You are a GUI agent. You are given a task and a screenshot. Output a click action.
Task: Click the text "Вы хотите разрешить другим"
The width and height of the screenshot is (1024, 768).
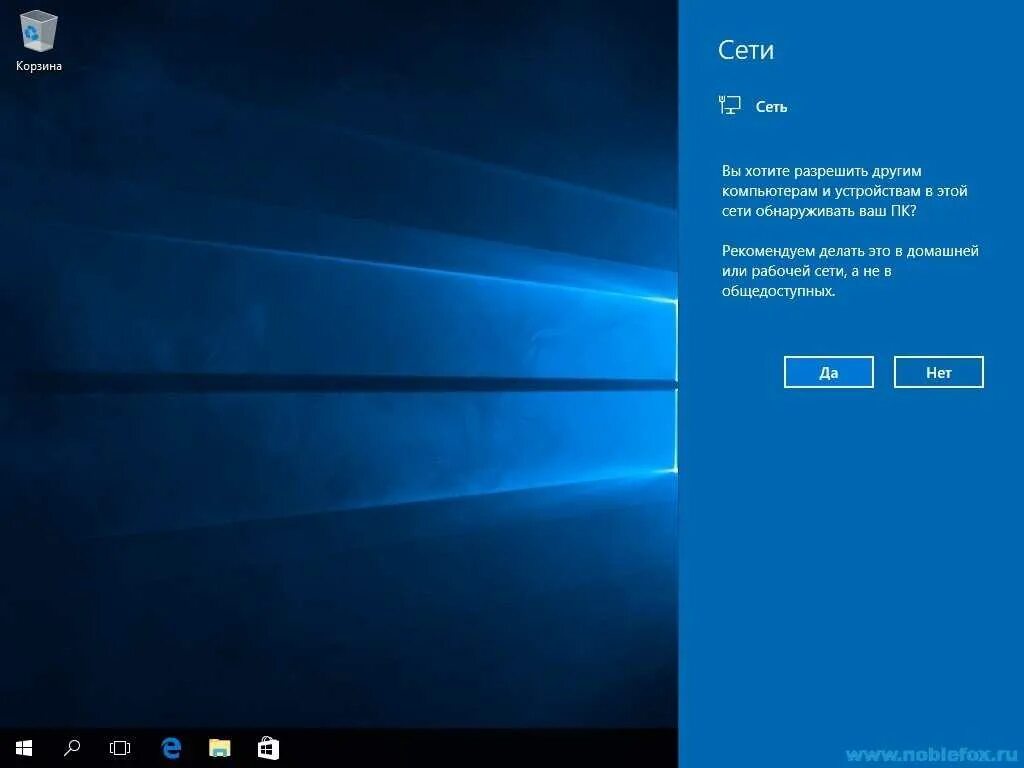point(822,171)
